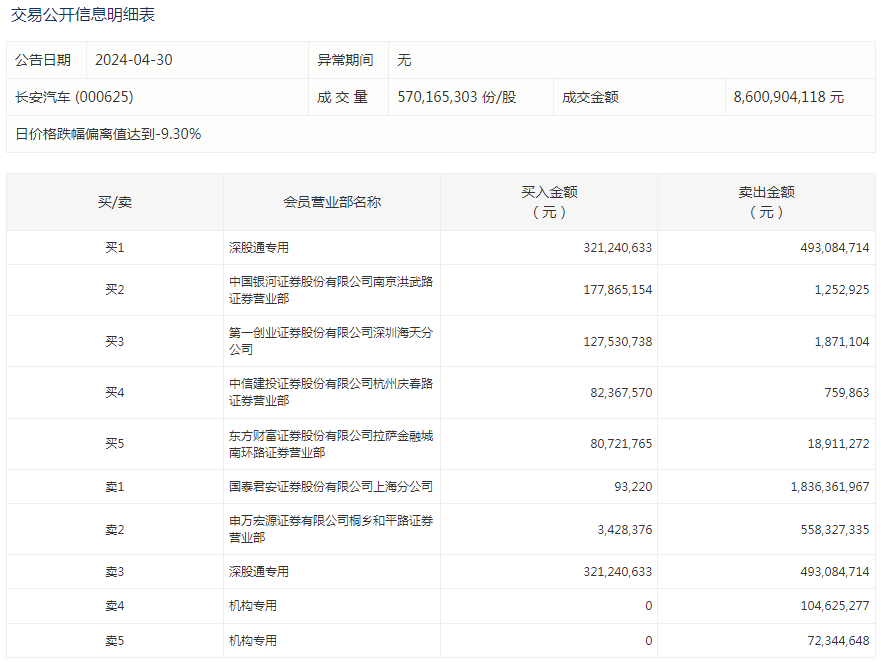Image resolution: width=881 pixels, height=668 pixels.
Task: Click the 成交量 value 570,165,303 份/股
Action: (456, 97)
